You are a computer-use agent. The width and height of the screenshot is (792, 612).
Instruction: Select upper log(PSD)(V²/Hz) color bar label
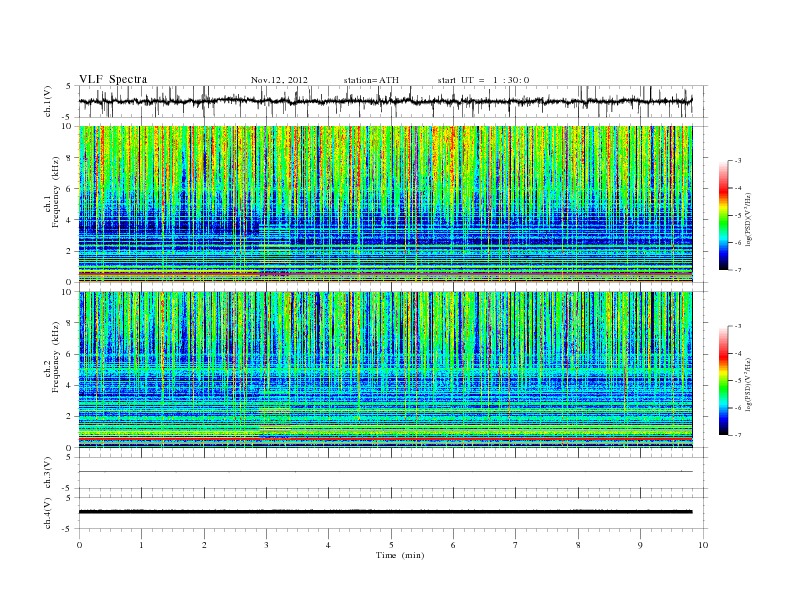pyautogui.click(x=749, y=220)
